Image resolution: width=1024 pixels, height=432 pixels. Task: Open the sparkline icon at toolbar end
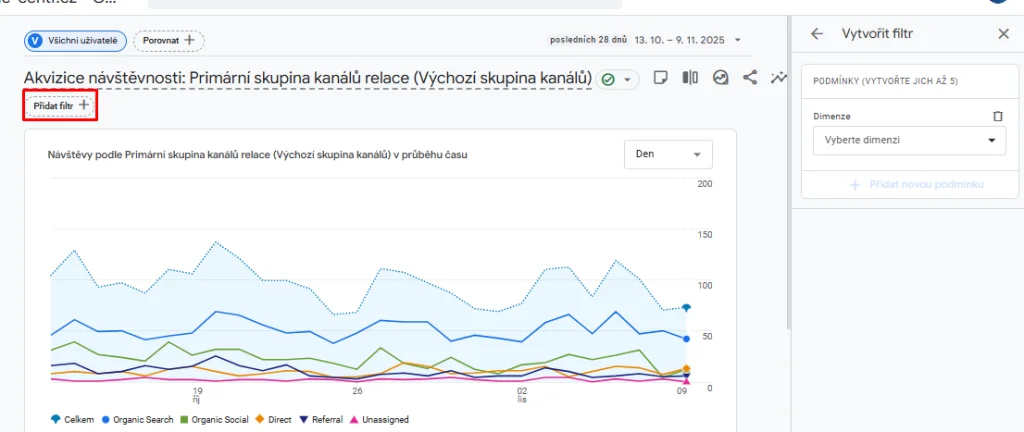coord(778,78)
